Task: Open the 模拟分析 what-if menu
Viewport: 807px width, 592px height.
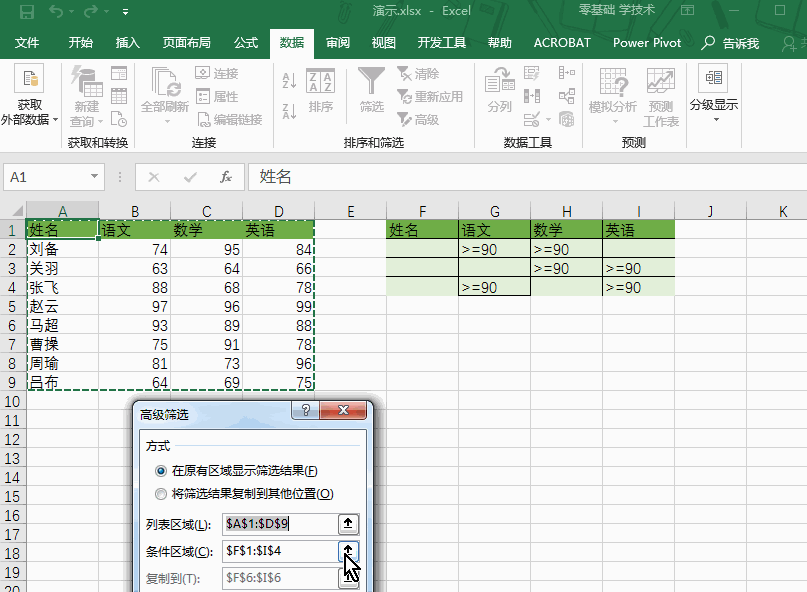Action: 613,96
